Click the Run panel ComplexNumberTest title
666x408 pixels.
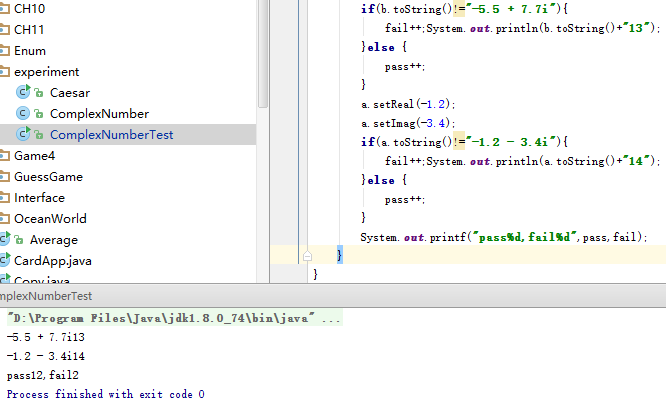pos(46,296)
